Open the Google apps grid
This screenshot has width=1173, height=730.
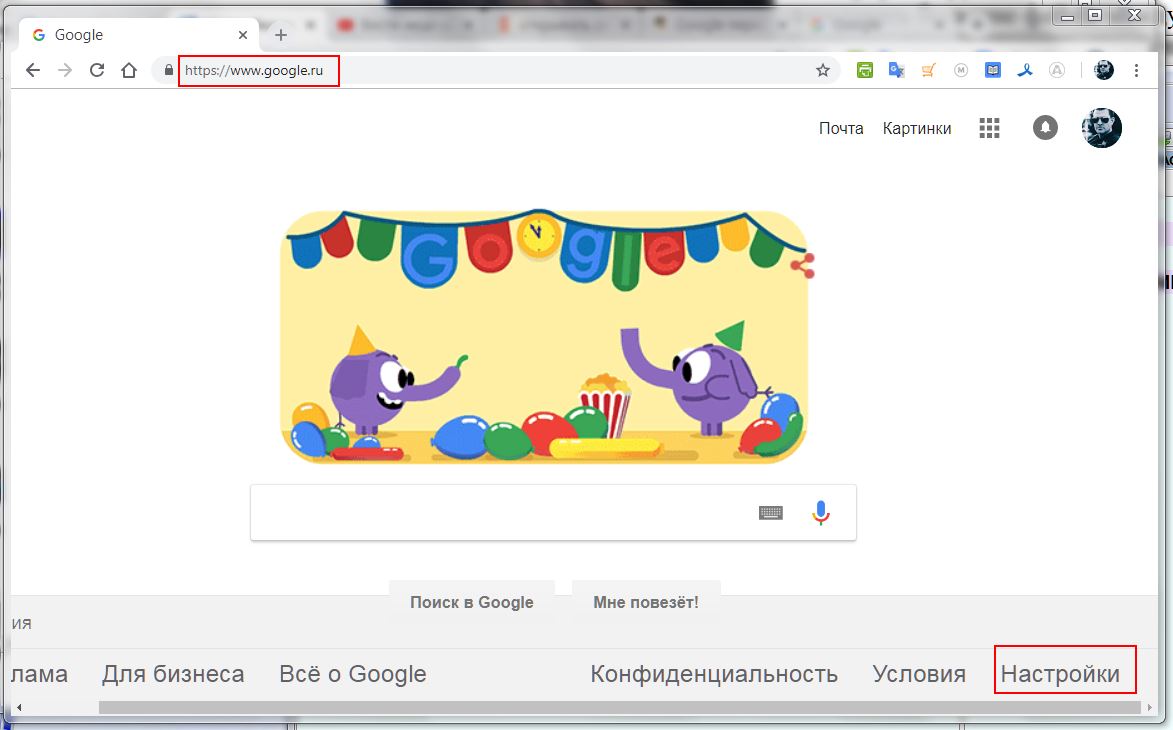click(x=990, y=129)
